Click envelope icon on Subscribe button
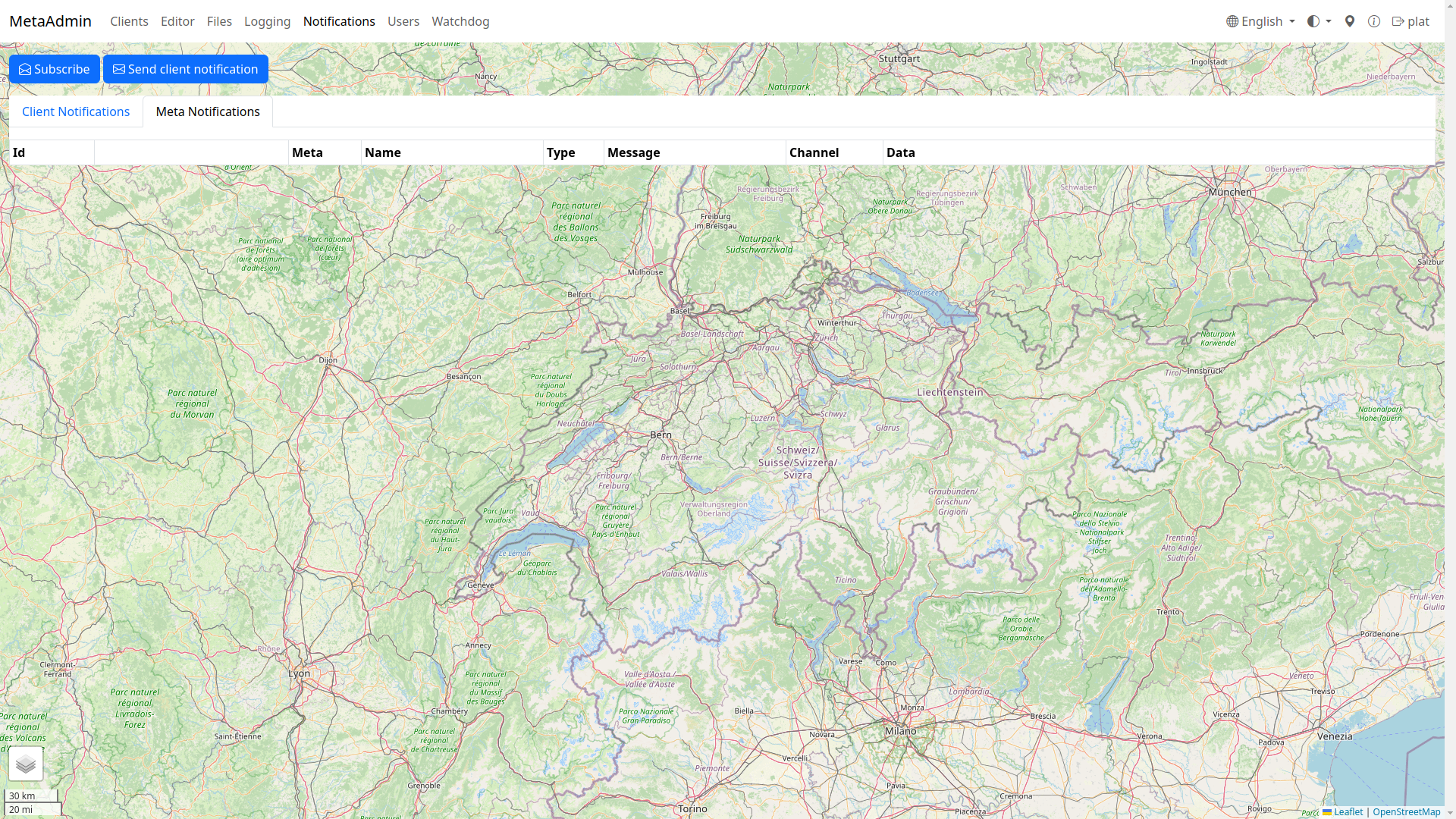The width and height of the screenshot is (1456, 819). coord(25,69)
